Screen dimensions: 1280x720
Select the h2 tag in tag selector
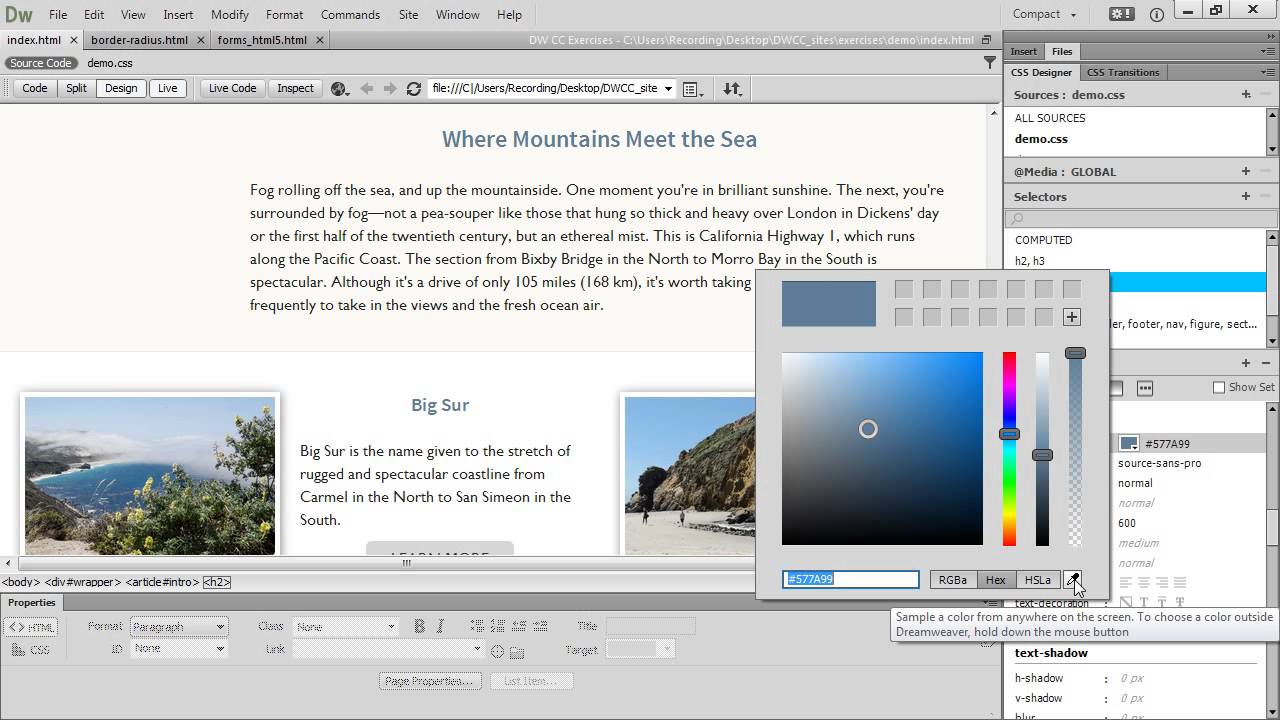(217, 582)
